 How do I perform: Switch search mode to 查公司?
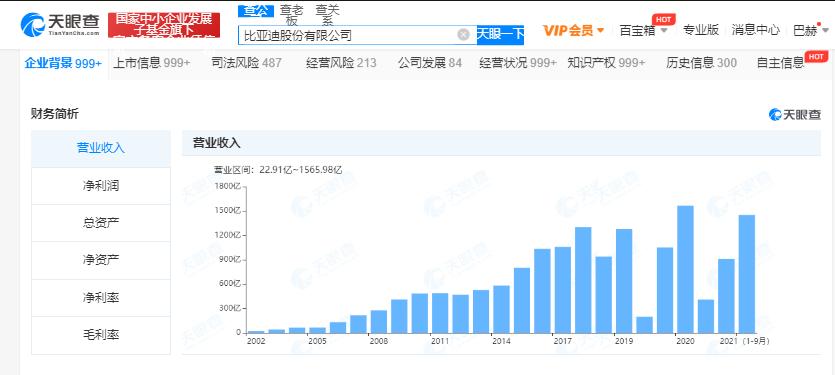256,10
